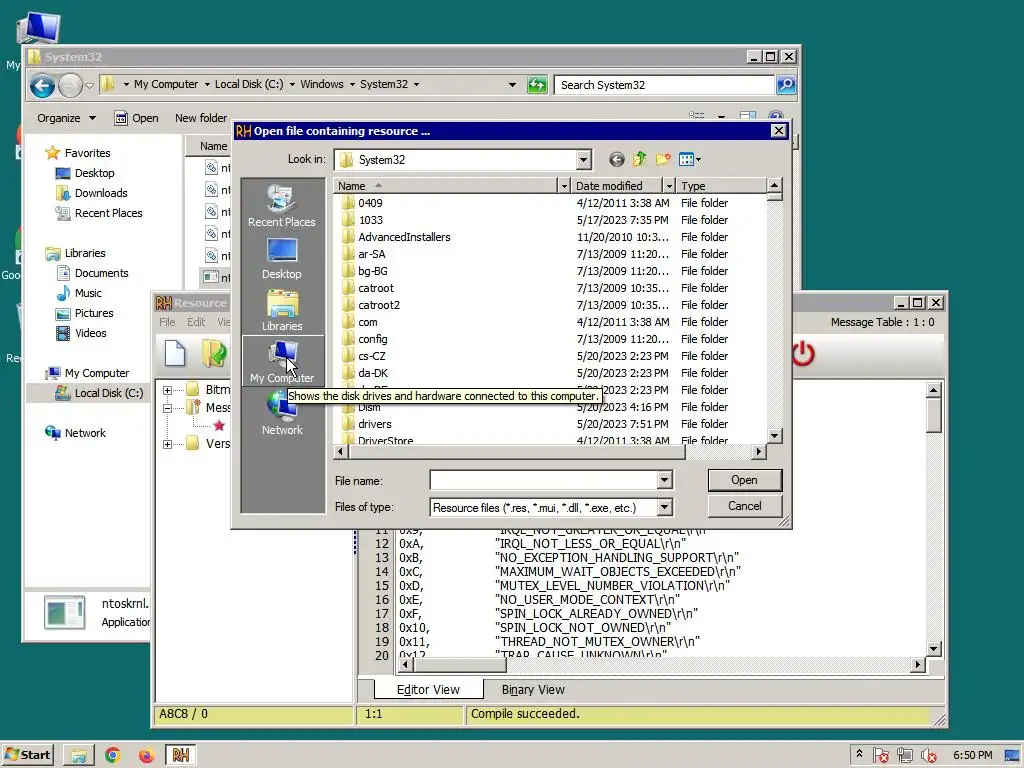Click the Back button in System32 Explorer window
Viewport: 1024px width, 768px height.
[42, 86]
